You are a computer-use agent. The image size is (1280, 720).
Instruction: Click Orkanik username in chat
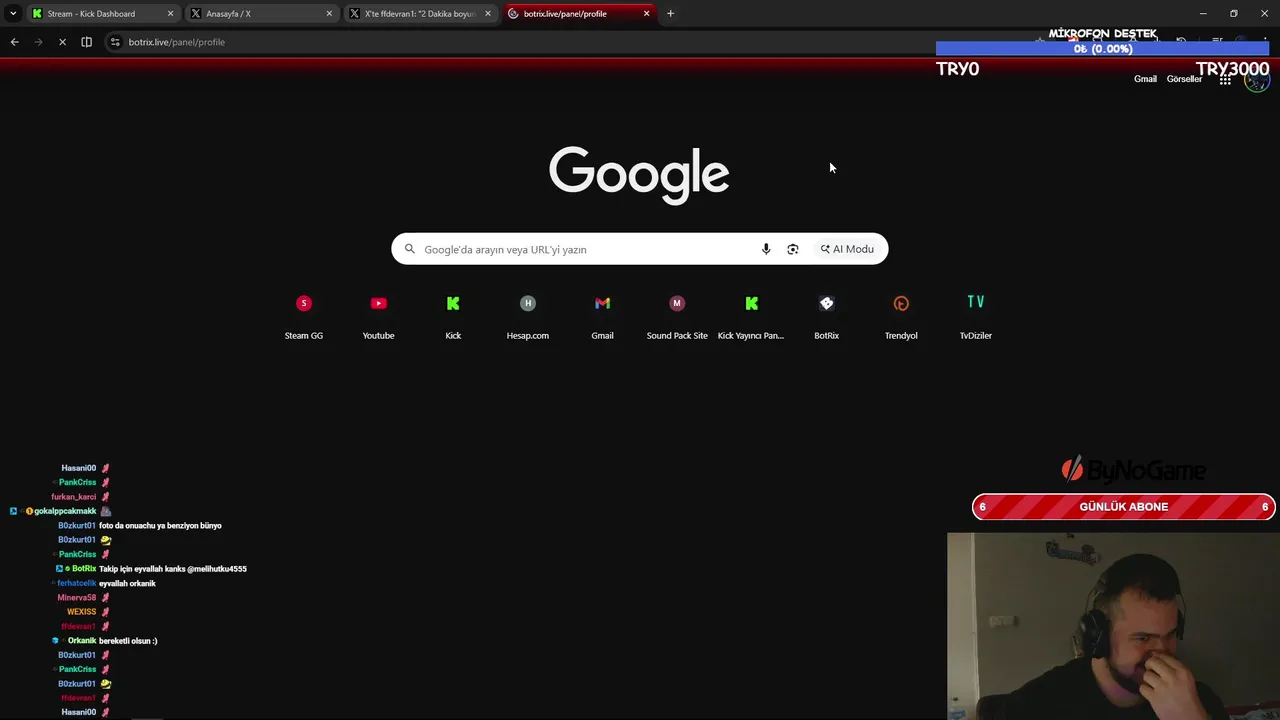pos(82,641)
